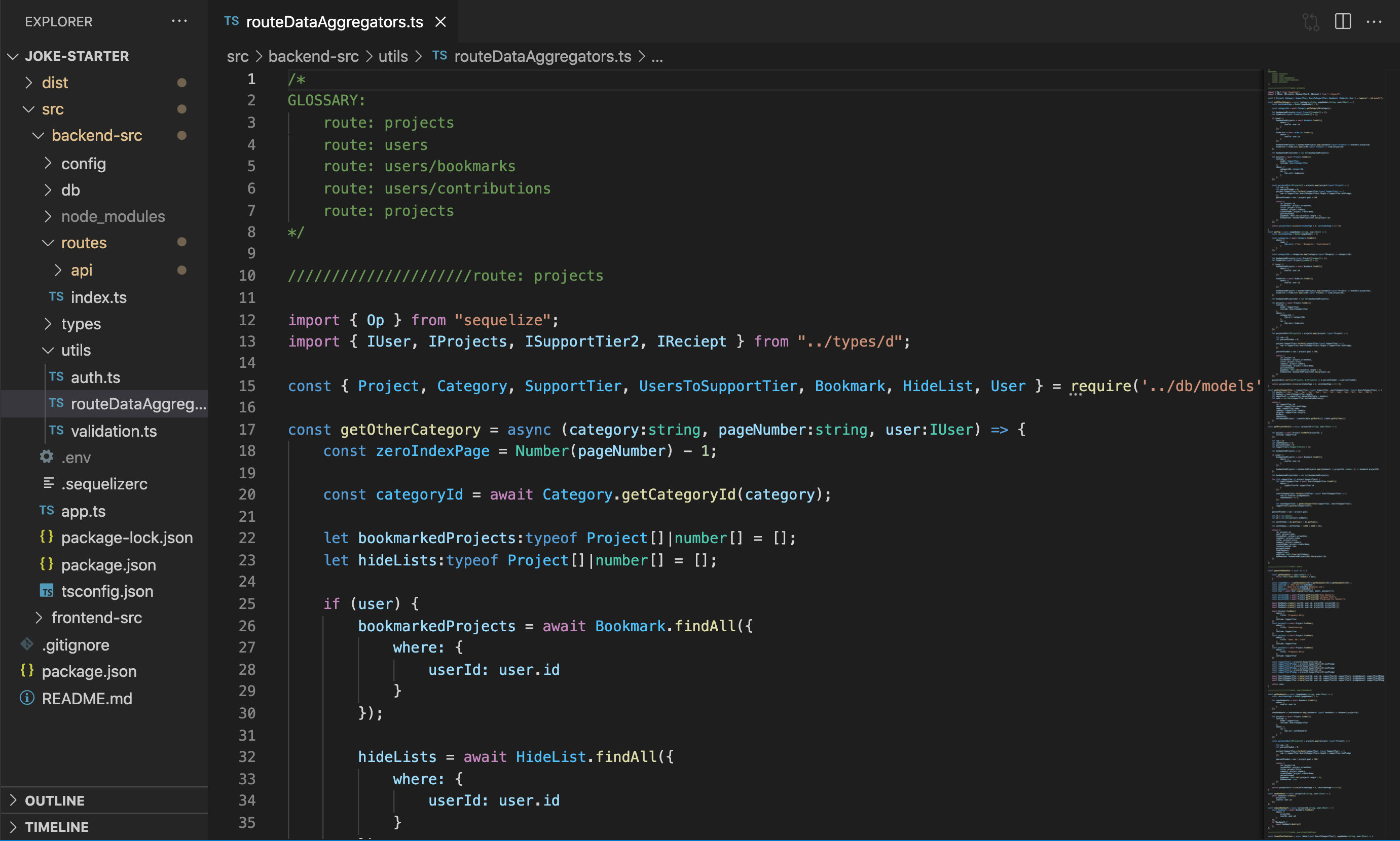Collapse the JOKE-STARTER project root
Screen dimensions: 1400x841
[x=77, y=56]
